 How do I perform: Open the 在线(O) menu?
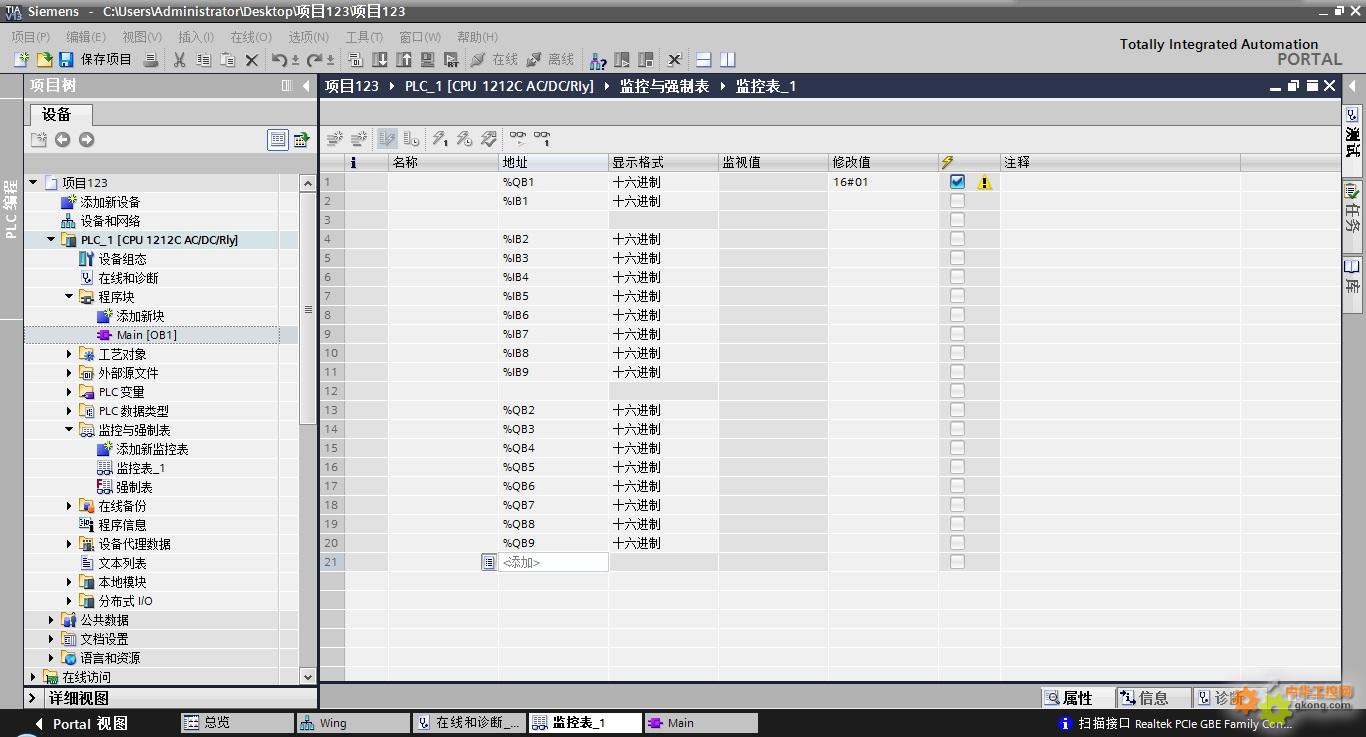click(251, 37)
